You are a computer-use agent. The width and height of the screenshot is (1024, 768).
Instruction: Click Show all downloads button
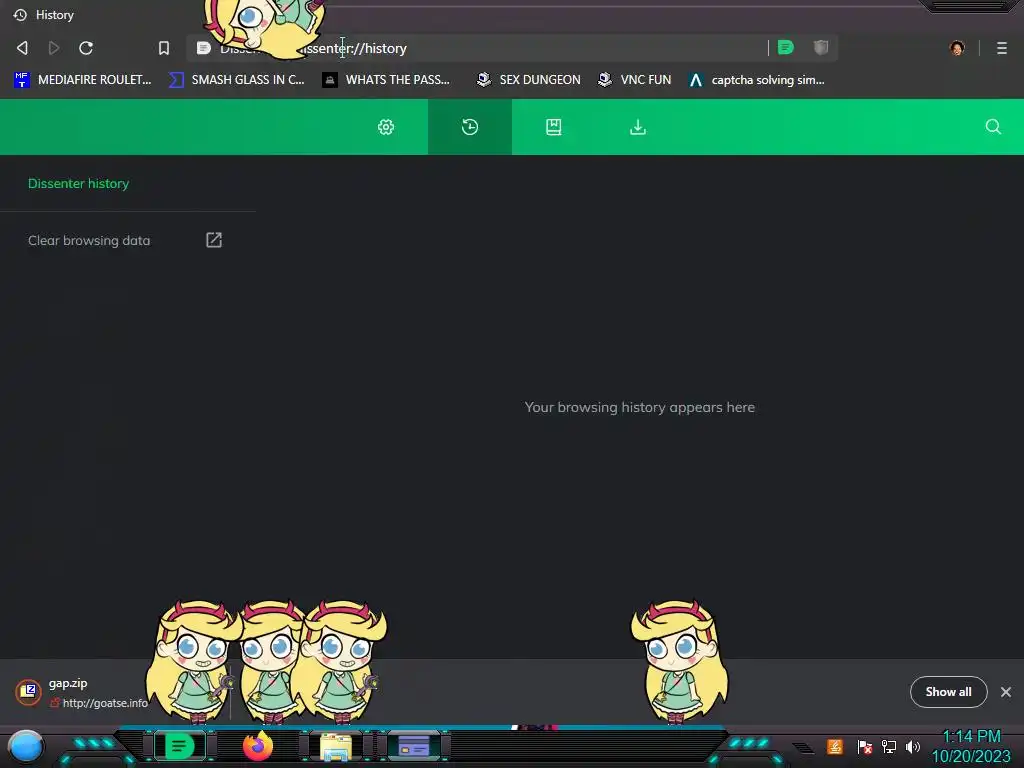(x=948, y=692)
